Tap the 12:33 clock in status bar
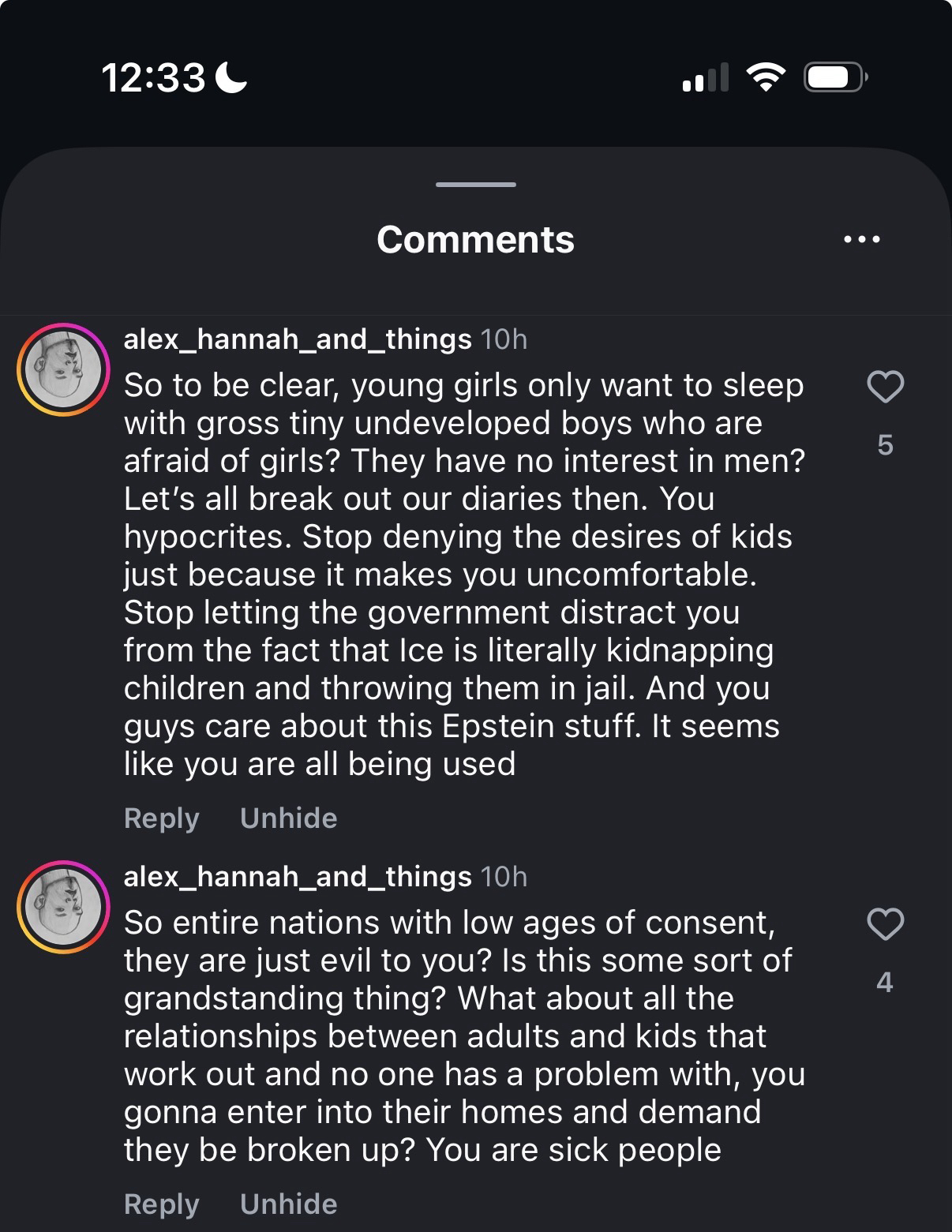The image size is (952, 1232). point(153,77)
